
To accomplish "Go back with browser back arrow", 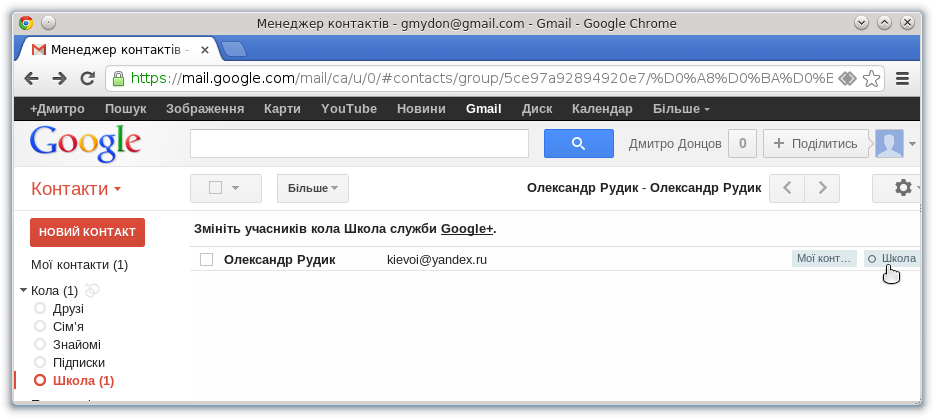I will tap(31, 79).
